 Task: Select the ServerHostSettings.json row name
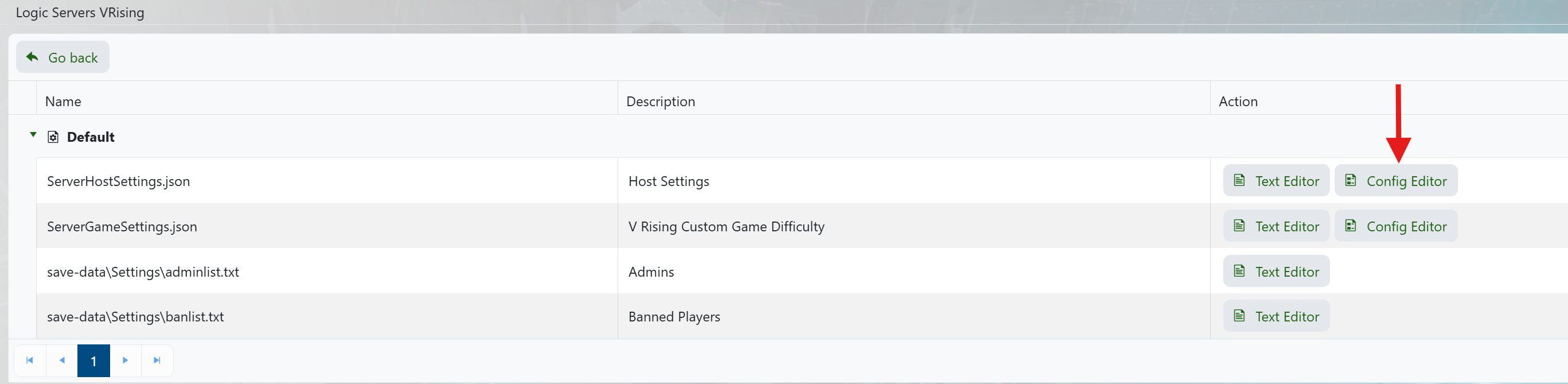pyautogui.click(x=119, y=181)
